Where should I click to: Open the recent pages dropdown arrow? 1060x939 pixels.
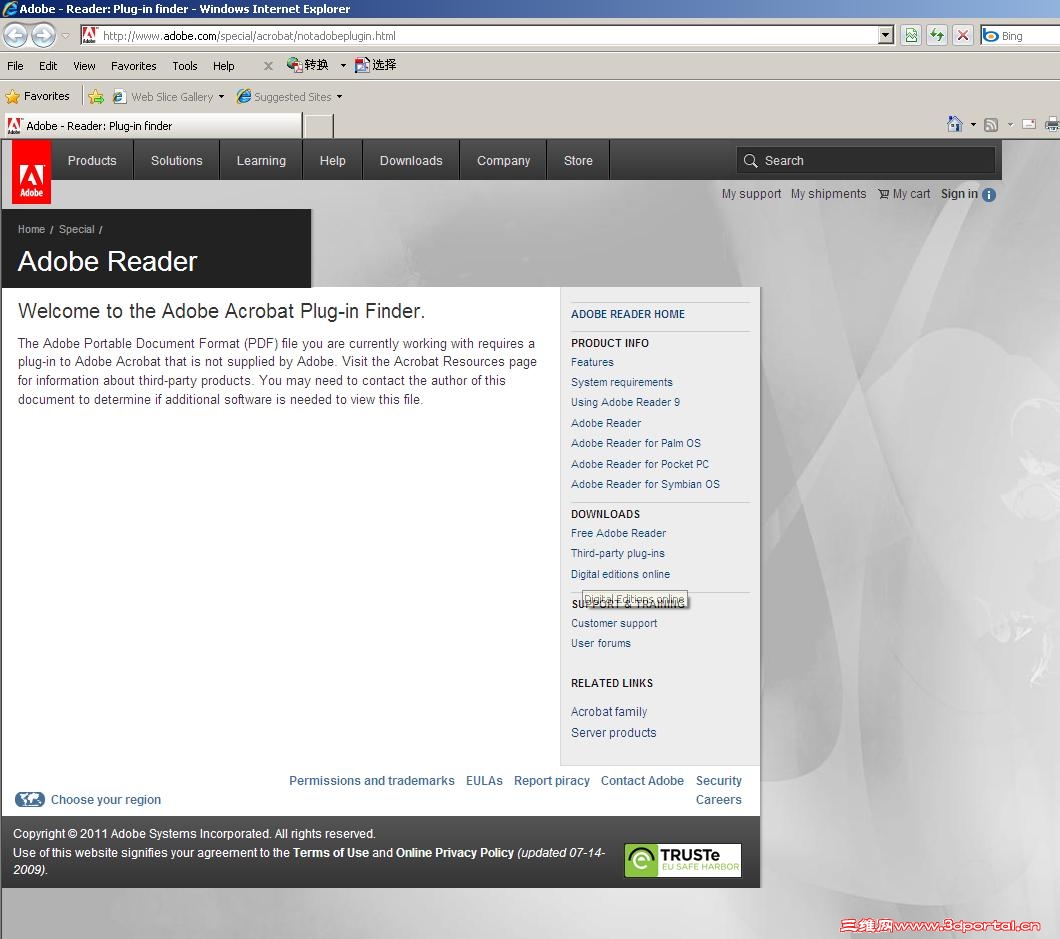click(66, 36)
